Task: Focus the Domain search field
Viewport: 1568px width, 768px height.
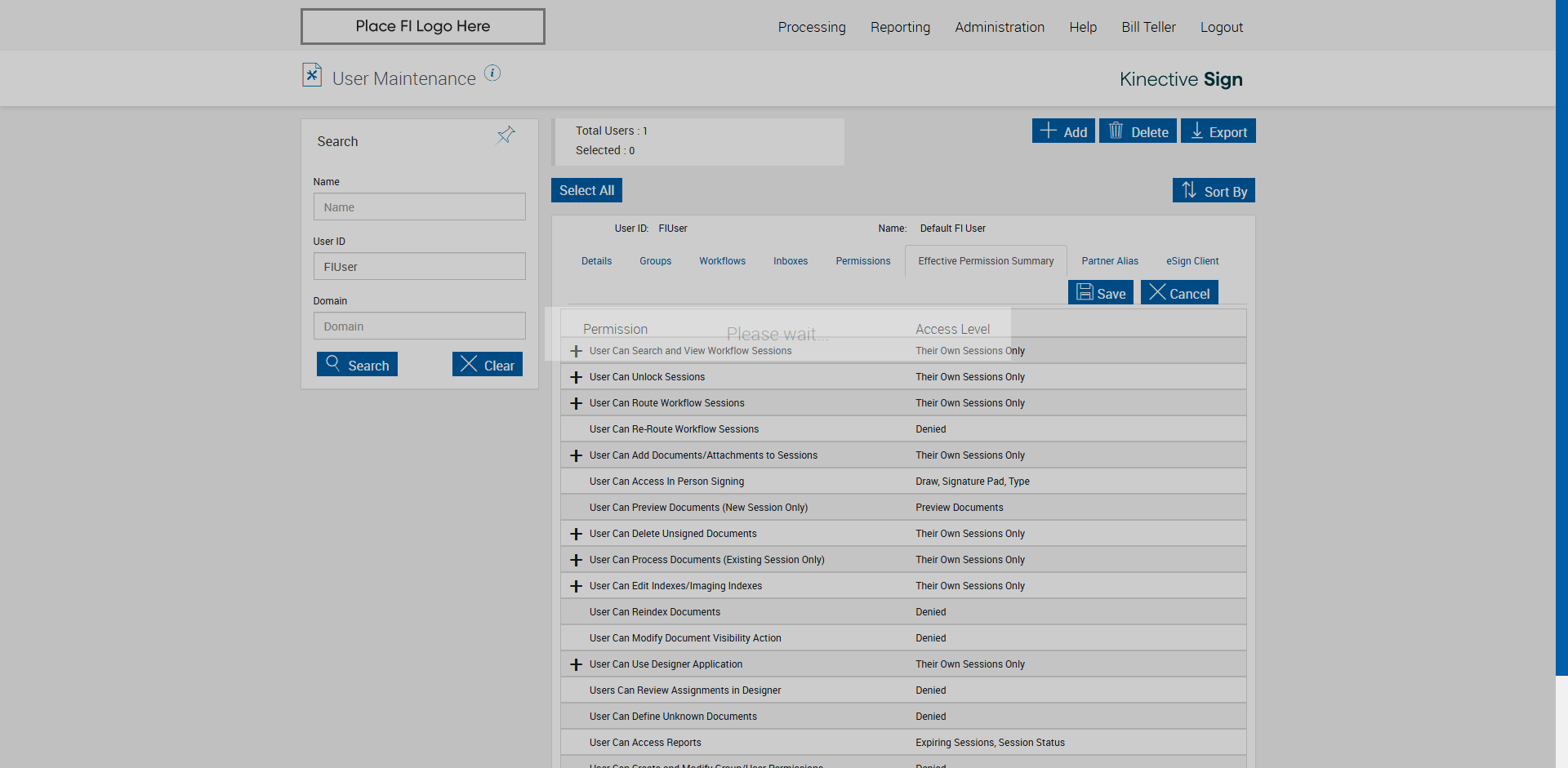Action: (420, 326)
